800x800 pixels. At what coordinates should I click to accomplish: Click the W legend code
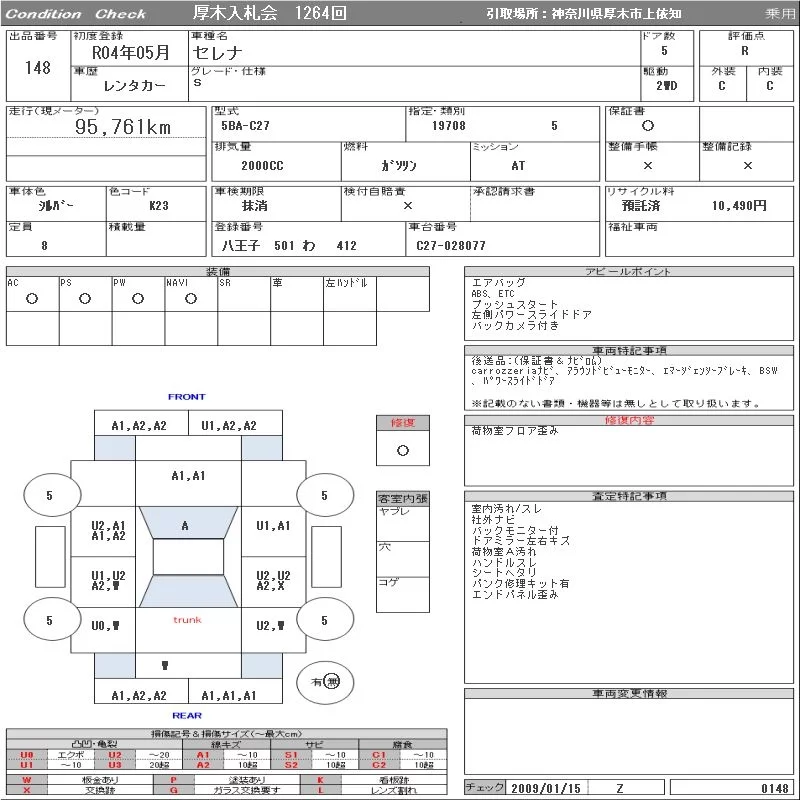[x=27, y=780]
